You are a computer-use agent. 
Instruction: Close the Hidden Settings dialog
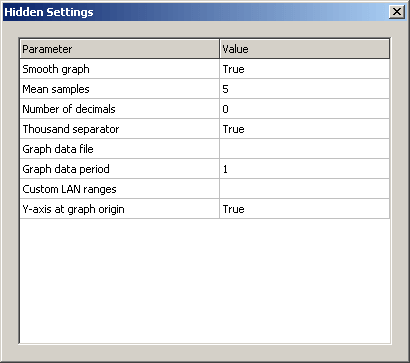pos(397,12)
